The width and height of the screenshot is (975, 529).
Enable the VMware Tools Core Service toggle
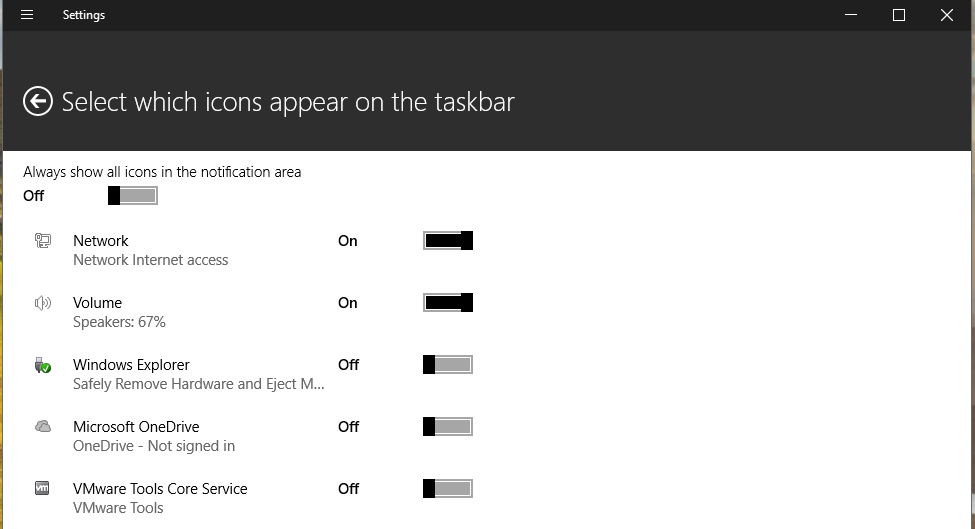tap(448, 489)
